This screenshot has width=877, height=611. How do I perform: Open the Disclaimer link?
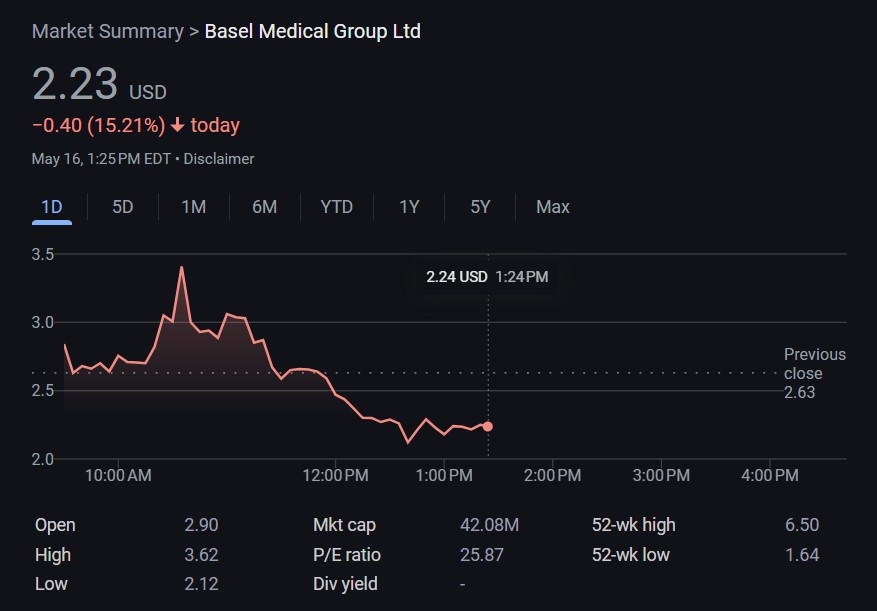(219, 159)
